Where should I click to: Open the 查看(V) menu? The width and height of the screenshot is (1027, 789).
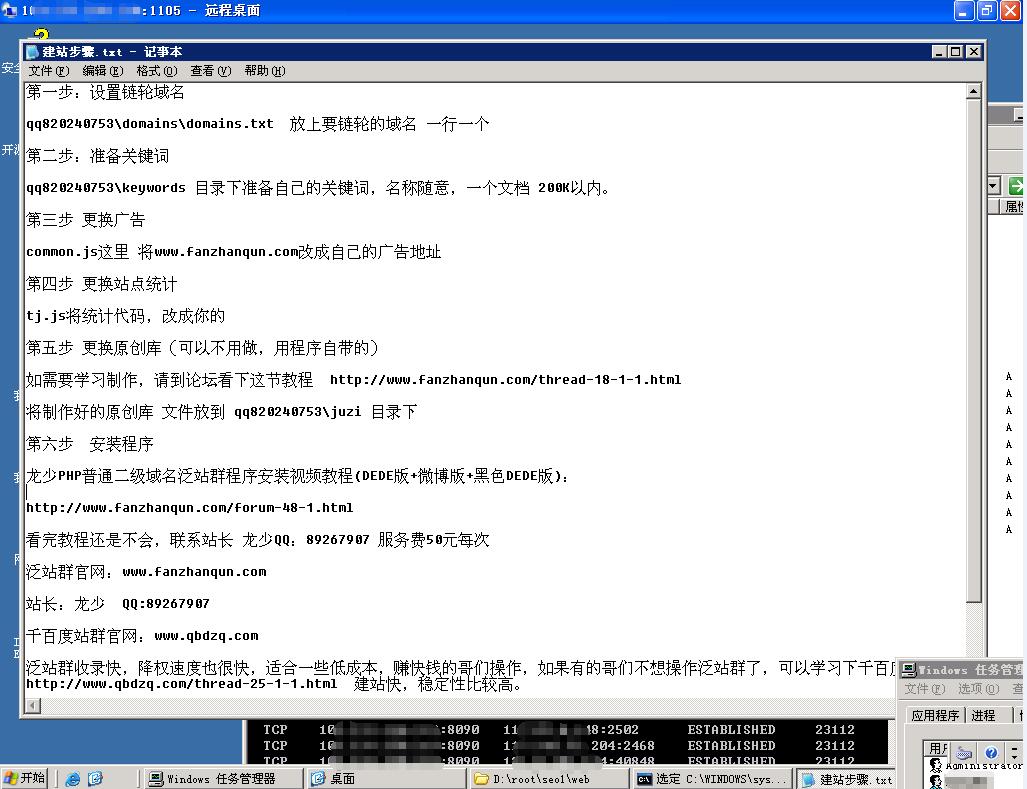coord(210,71)
